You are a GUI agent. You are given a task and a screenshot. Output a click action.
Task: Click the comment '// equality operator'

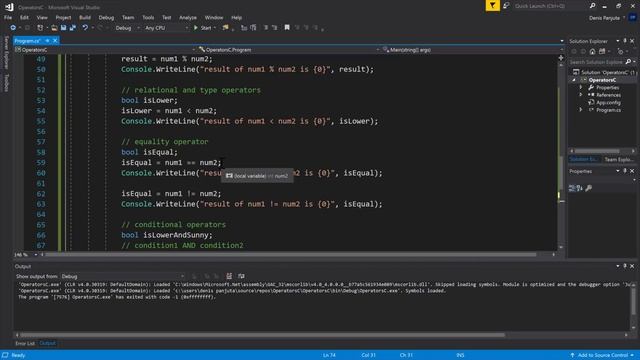pyautogui.click(x=164, y=142)
